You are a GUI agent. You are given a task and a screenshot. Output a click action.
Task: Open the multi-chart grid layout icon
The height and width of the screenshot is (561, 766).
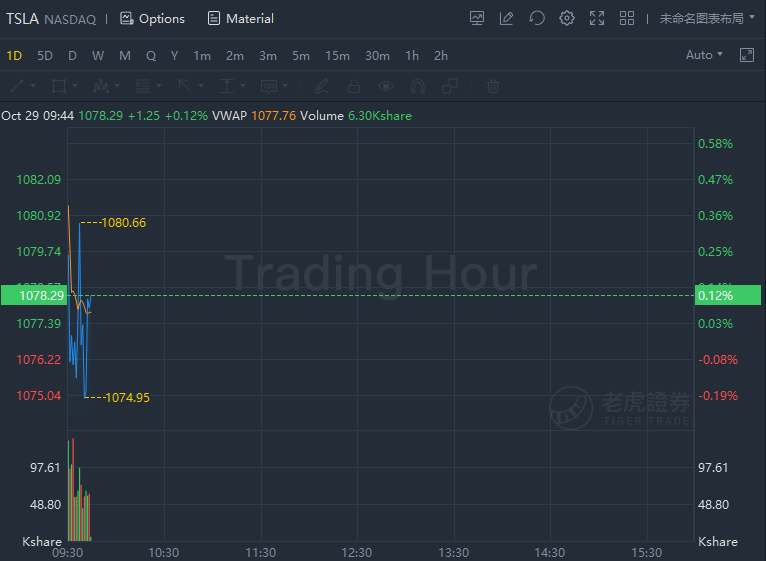[x=627, y=19]
